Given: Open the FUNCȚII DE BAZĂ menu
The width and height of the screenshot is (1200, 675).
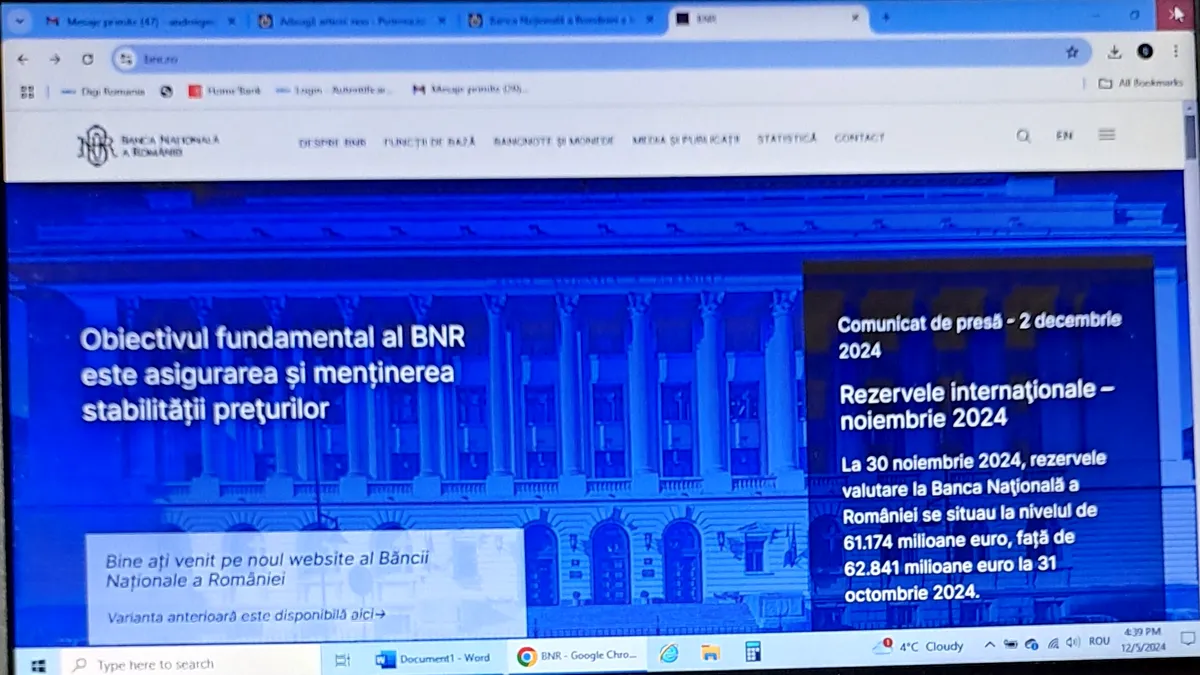Looking at the screenshot, I should (x=430, y=142).
